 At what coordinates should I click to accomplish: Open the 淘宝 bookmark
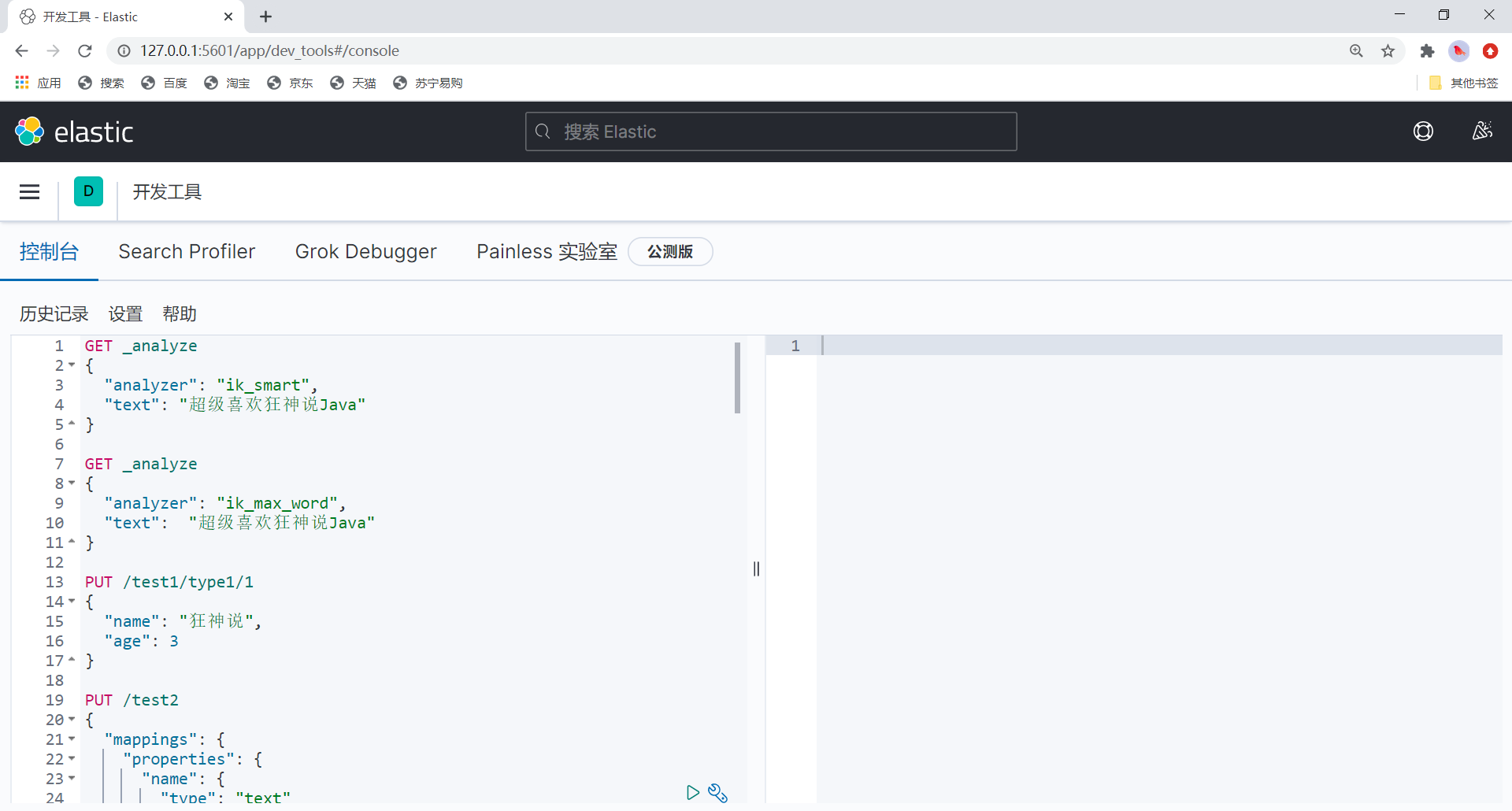coord(227,83)
